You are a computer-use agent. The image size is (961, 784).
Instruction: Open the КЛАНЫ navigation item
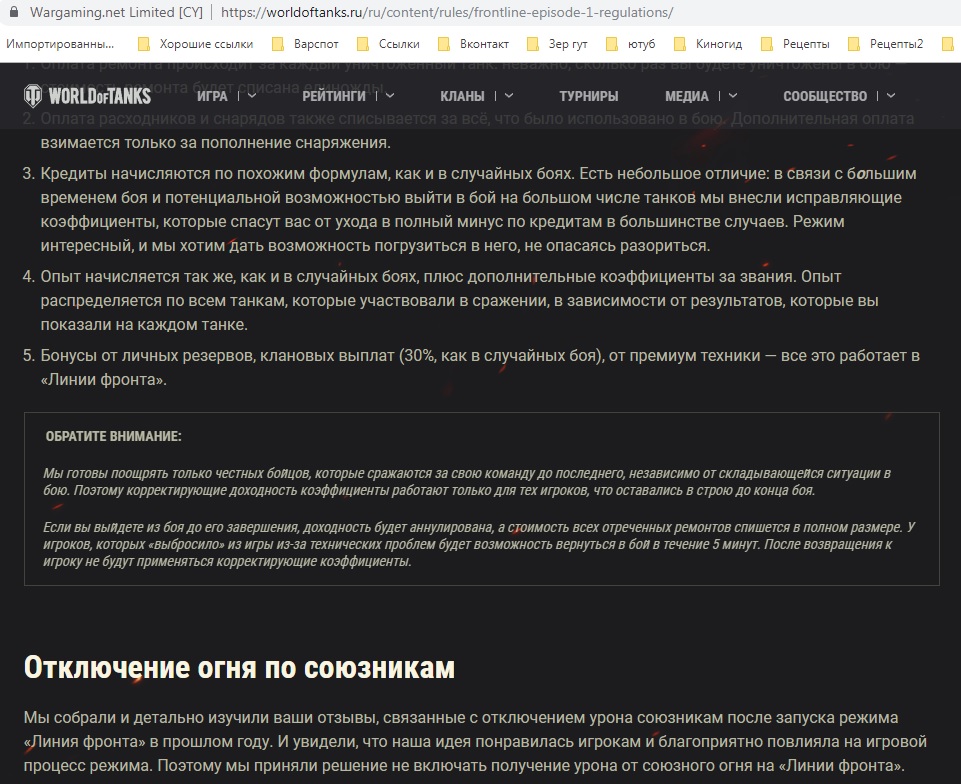coord(462,96)
